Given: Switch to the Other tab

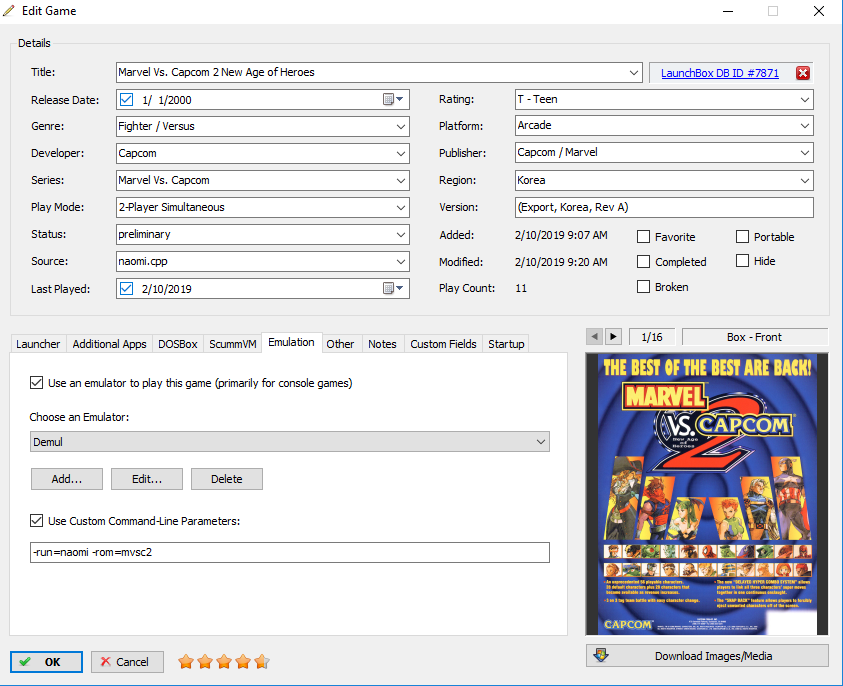Looking at the screenshot, I should click(340, 344).
